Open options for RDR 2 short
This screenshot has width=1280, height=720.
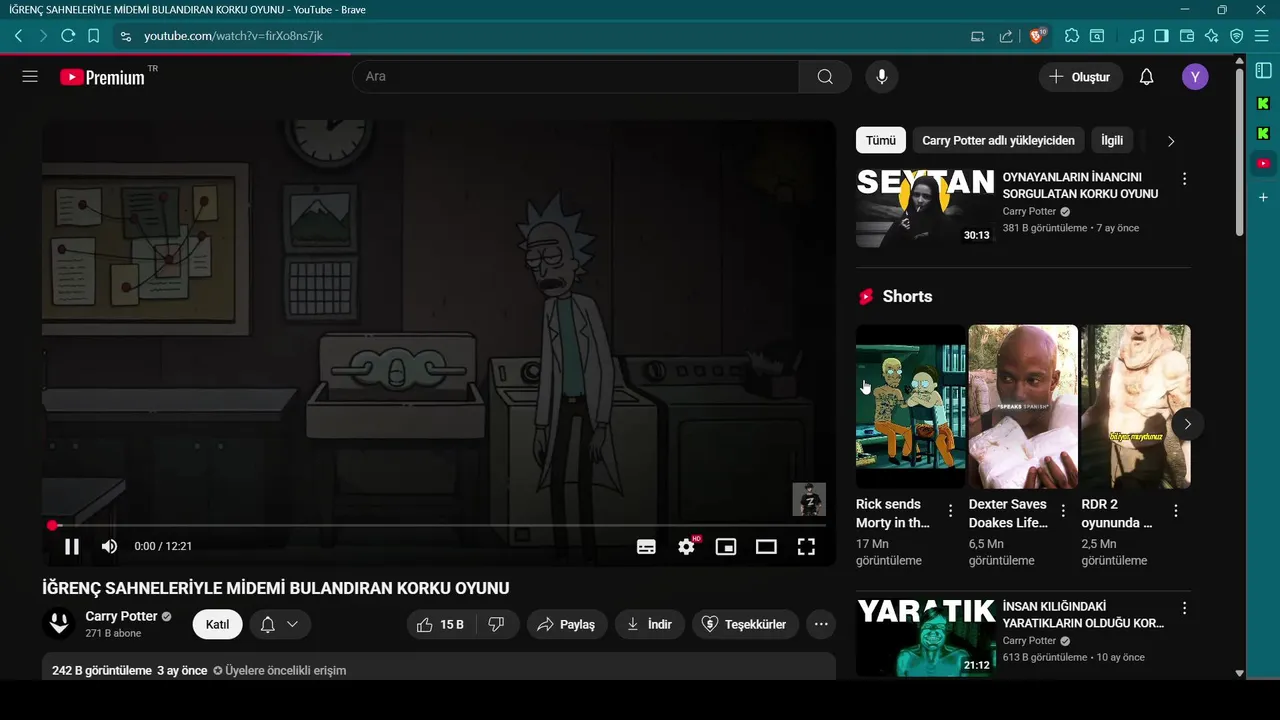point(1176,511)
